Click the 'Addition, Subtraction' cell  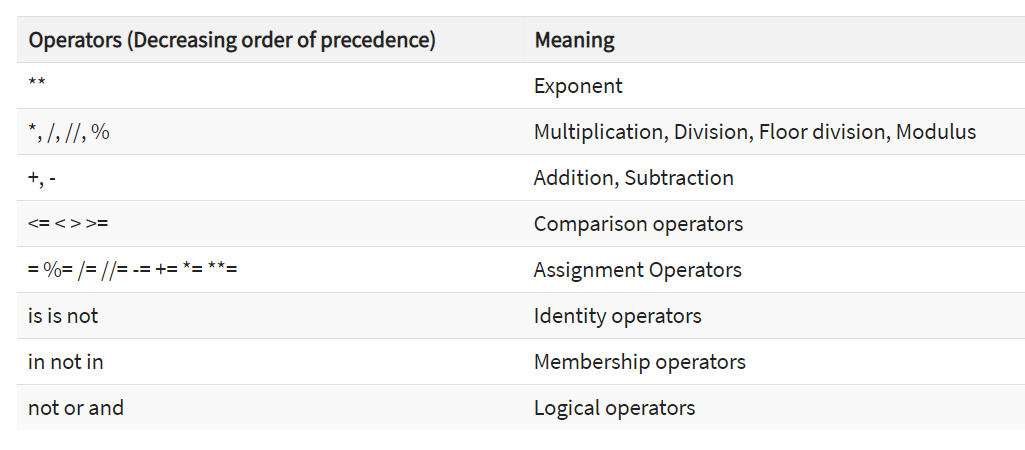tap(633, 178)
